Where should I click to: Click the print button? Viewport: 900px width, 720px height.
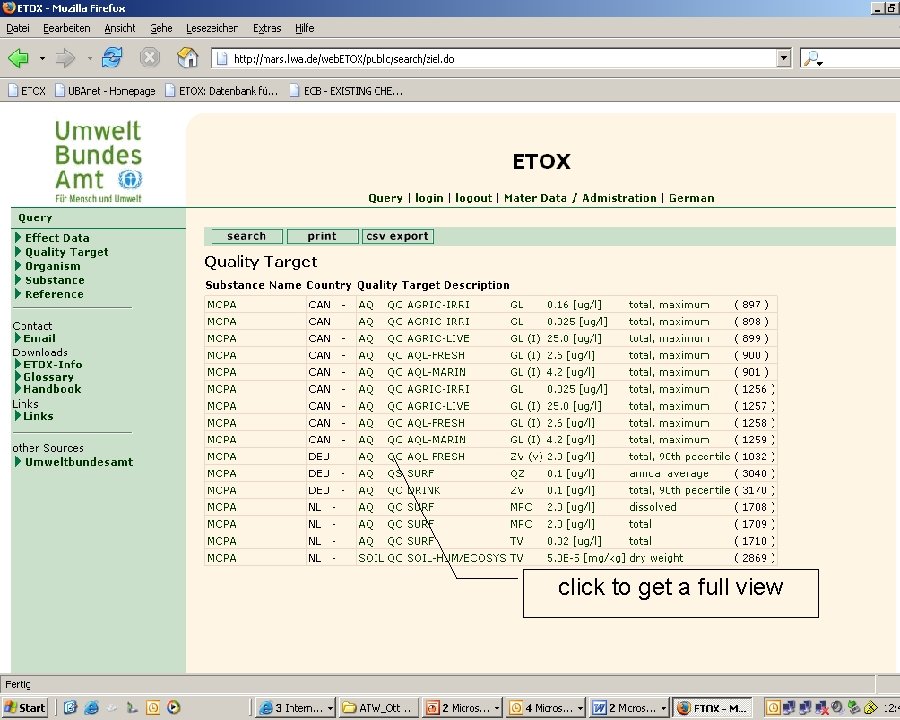click(x=322, y=236)
